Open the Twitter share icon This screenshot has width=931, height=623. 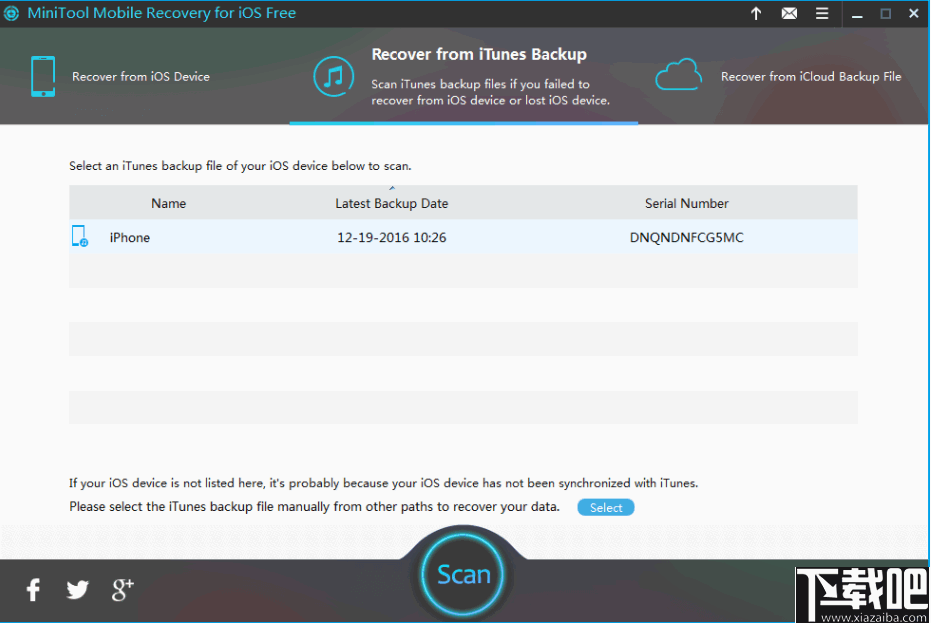[77, 590]
